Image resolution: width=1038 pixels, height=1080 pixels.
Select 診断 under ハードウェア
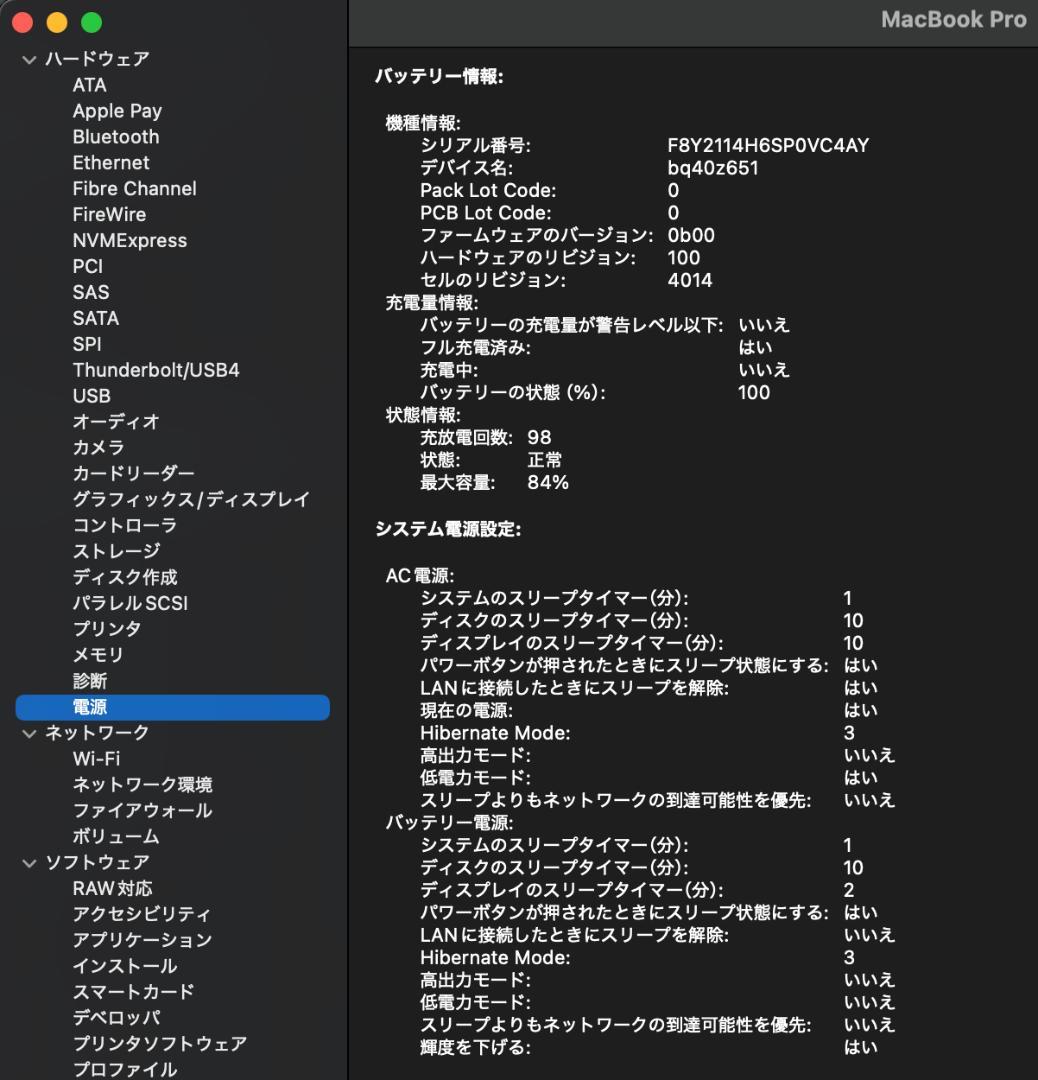pyautogui.click(x=89, y=680)
